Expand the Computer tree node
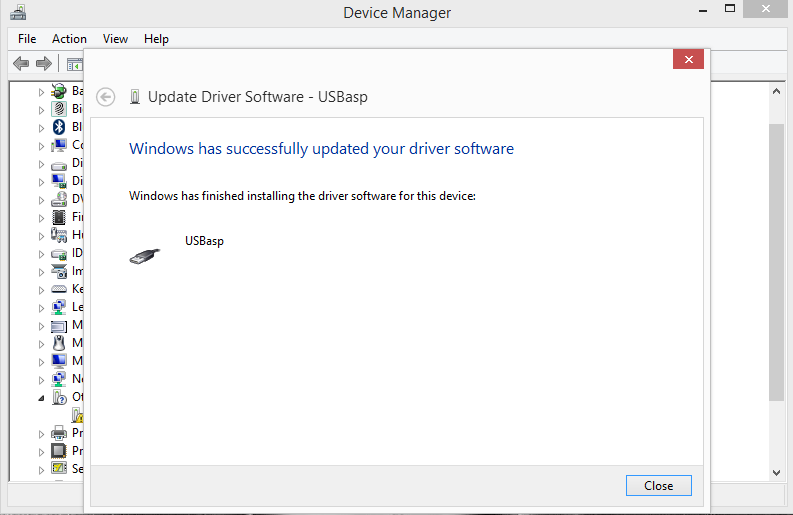This screenshot has width=793, height=515. pyautogui.click(x=41, y=146)
